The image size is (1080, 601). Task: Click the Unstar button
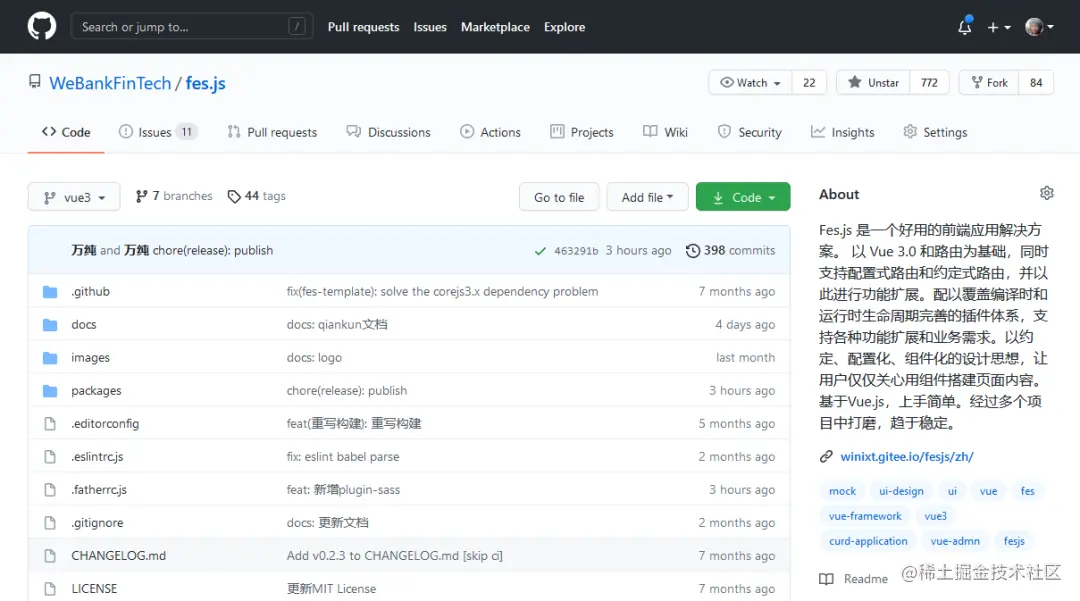[x=873, y=83]
